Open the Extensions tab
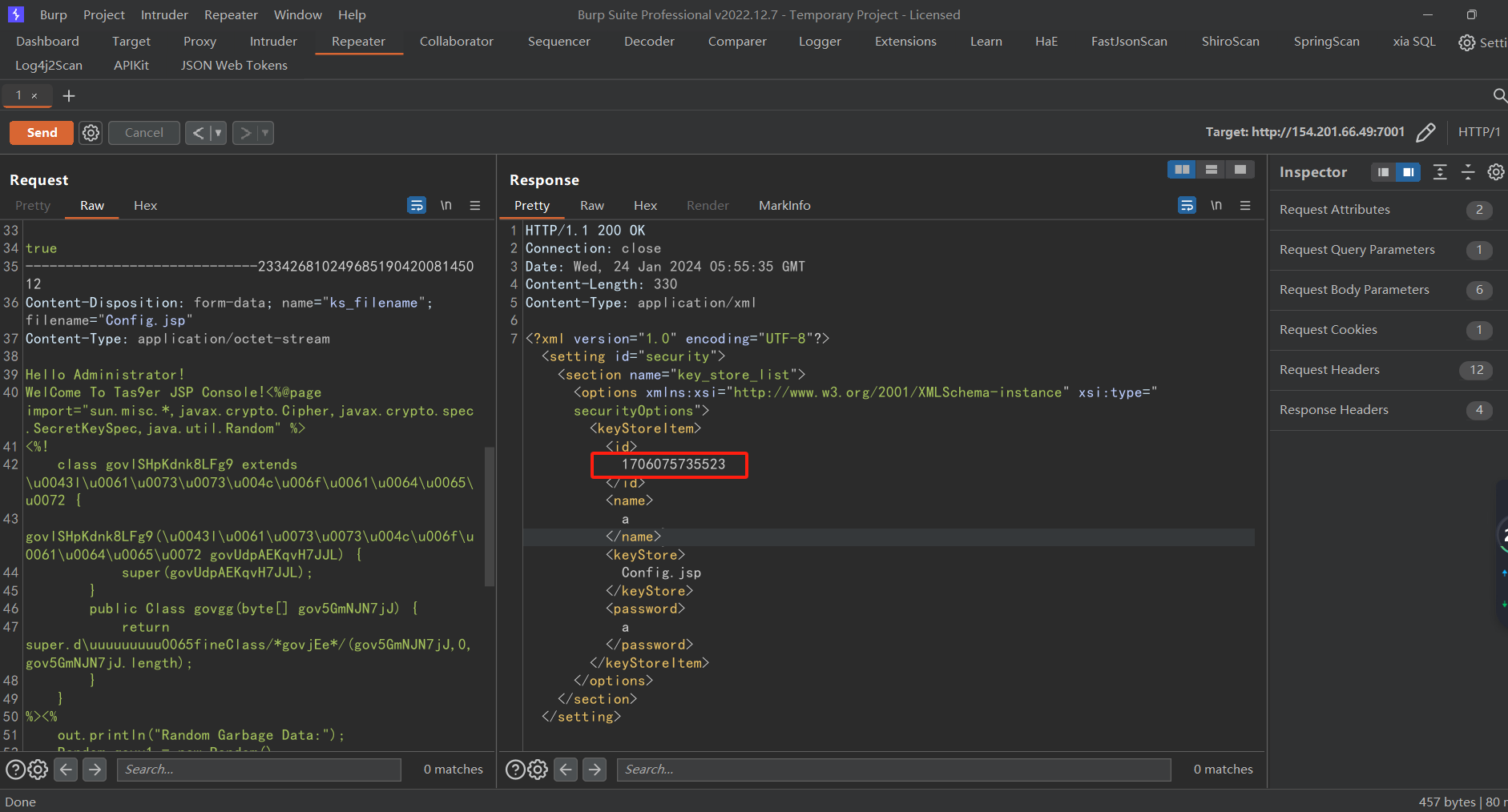 click(905, 42)
